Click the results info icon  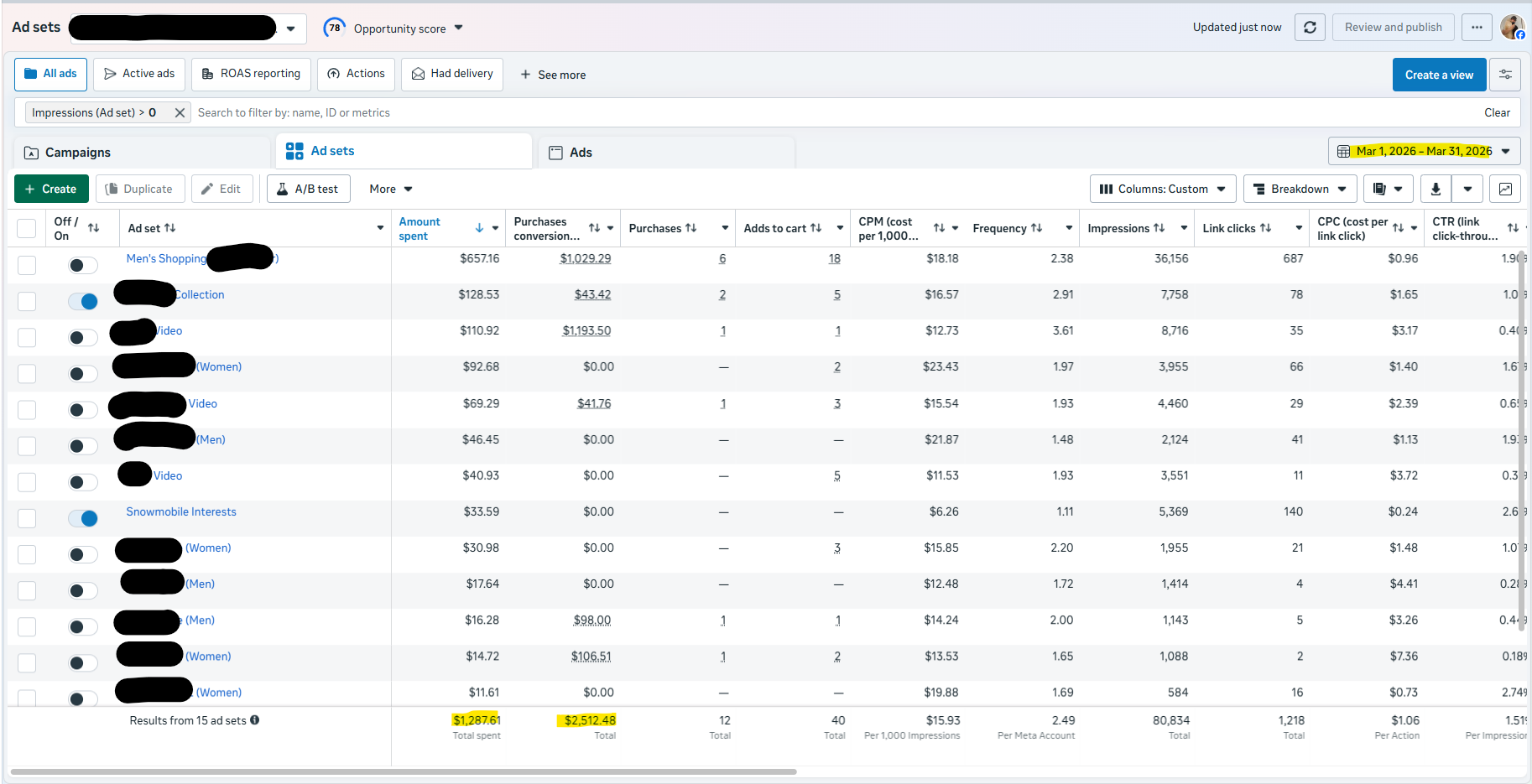click(x=254, y=719)
